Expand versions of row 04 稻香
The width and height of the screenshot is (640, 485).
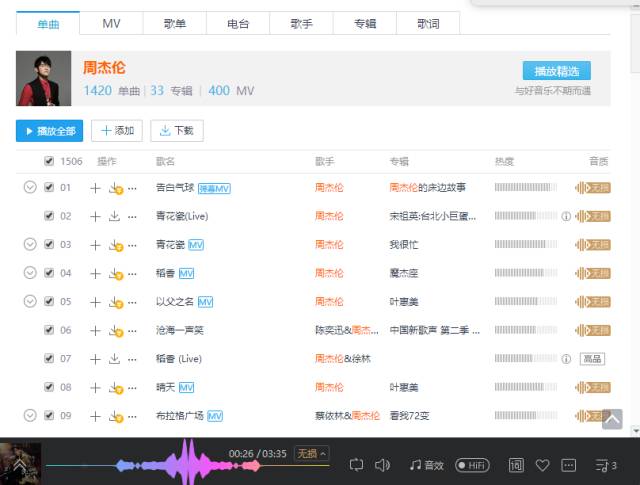coord(30,273)
